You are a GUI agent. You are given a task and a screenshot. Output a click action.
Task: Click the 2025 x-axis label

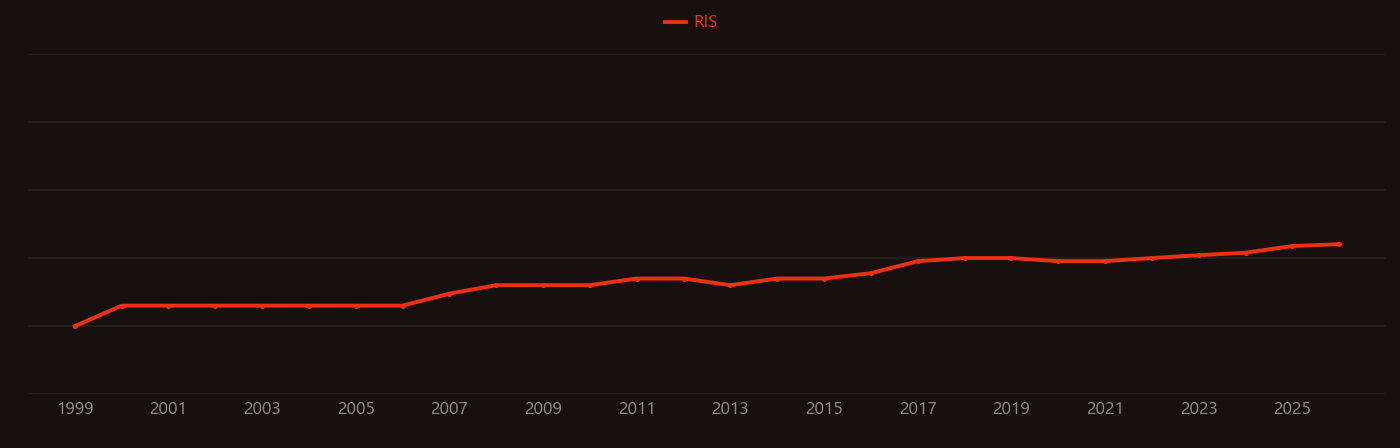[1292, 409]
